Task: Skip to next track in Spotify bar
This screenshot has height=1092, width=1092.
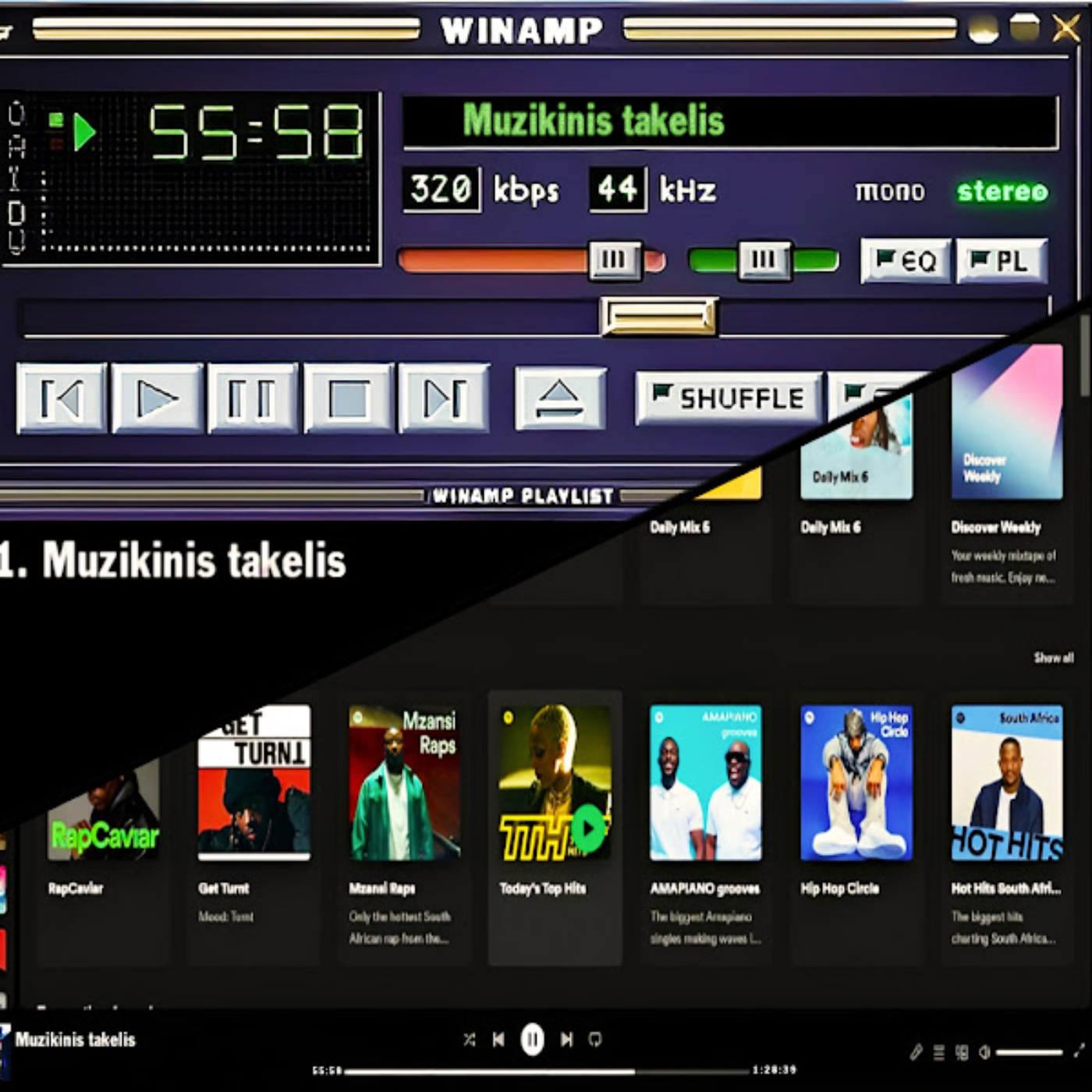Action: pos(567,1040)
